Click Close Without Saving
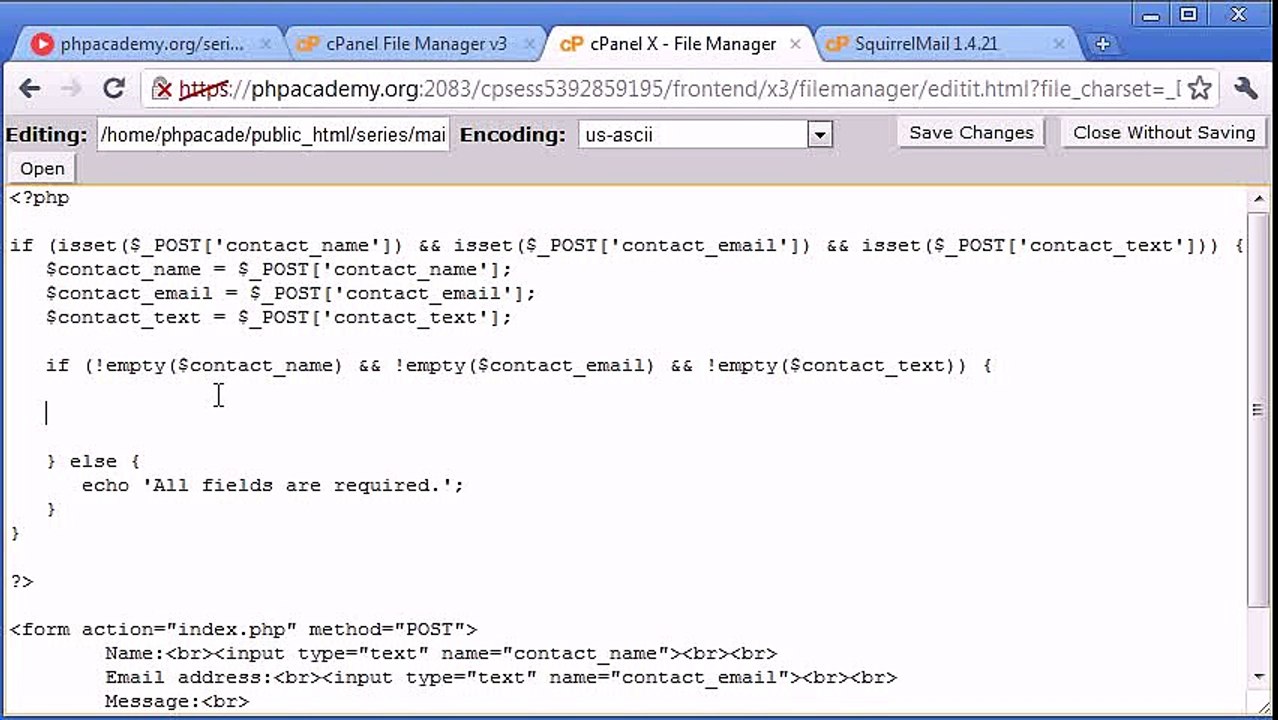 click(1163, 133)
